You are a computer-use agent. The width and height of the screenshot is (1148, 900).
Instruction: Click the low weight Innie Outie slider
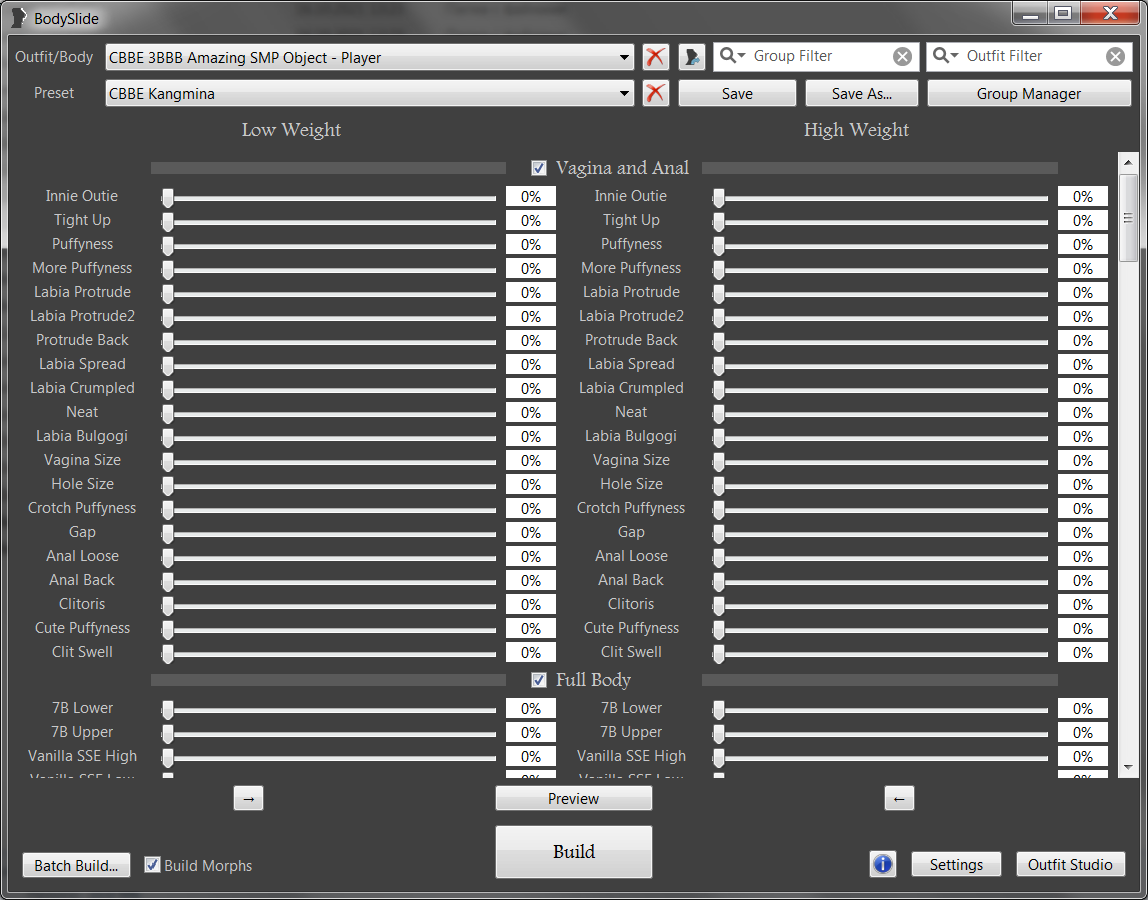(x=330, y=197)
